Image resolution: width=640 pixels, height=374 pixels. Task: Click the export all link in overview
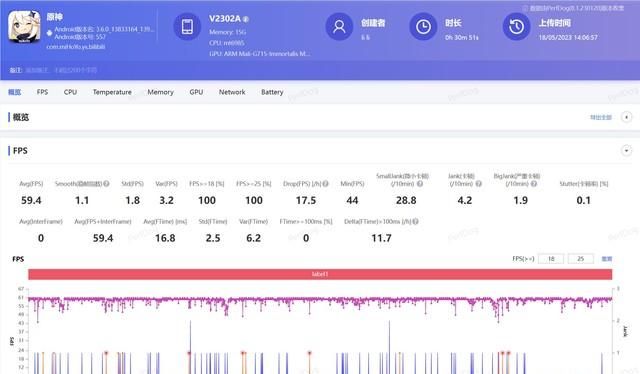pyautogui.click(x=601, y=118)
